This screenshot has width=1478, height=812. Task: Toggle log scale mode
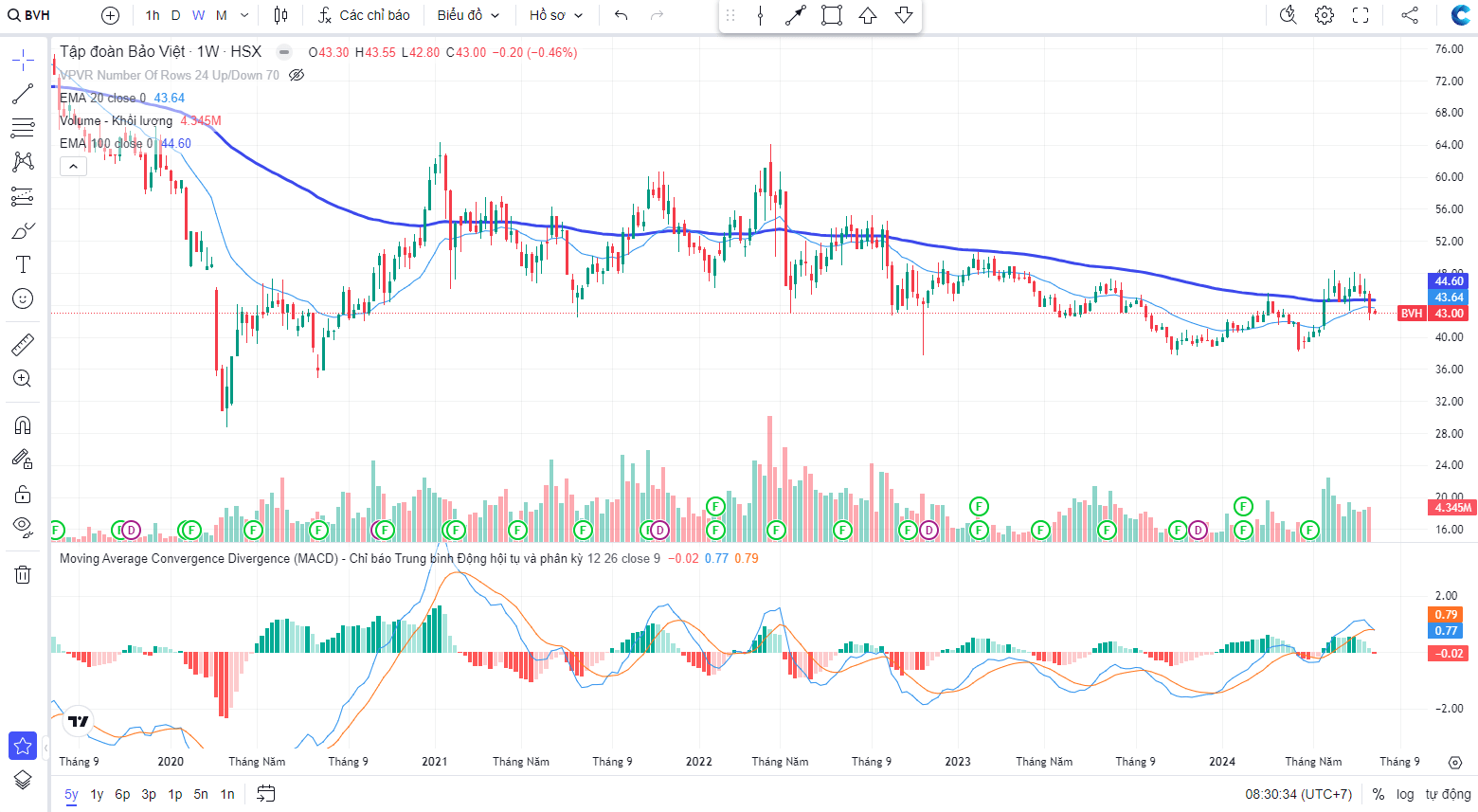(1405, 794)
